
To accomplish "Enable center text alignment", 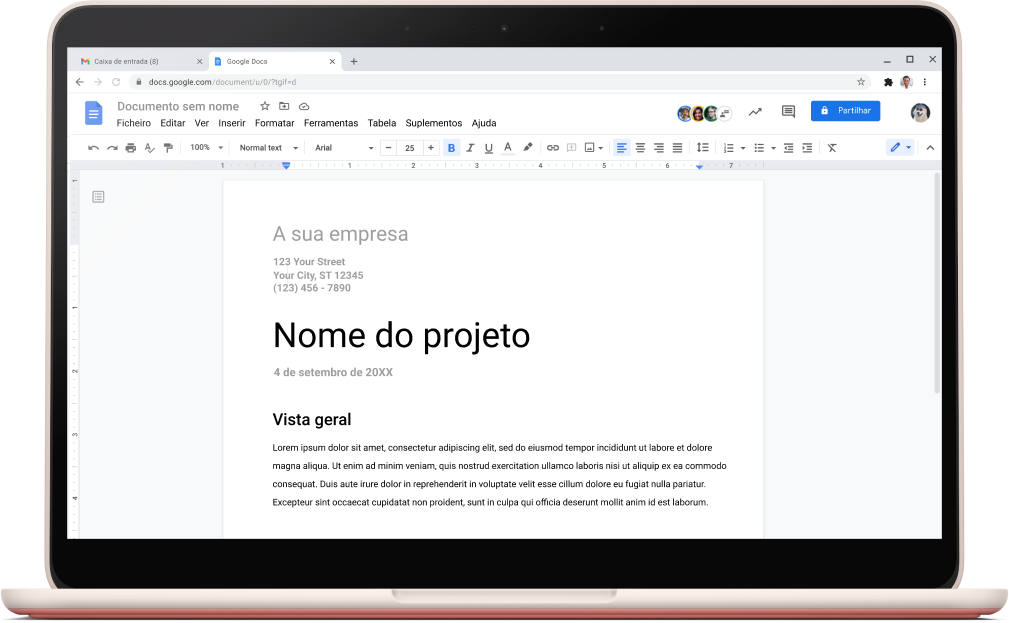I will [640, 148].
